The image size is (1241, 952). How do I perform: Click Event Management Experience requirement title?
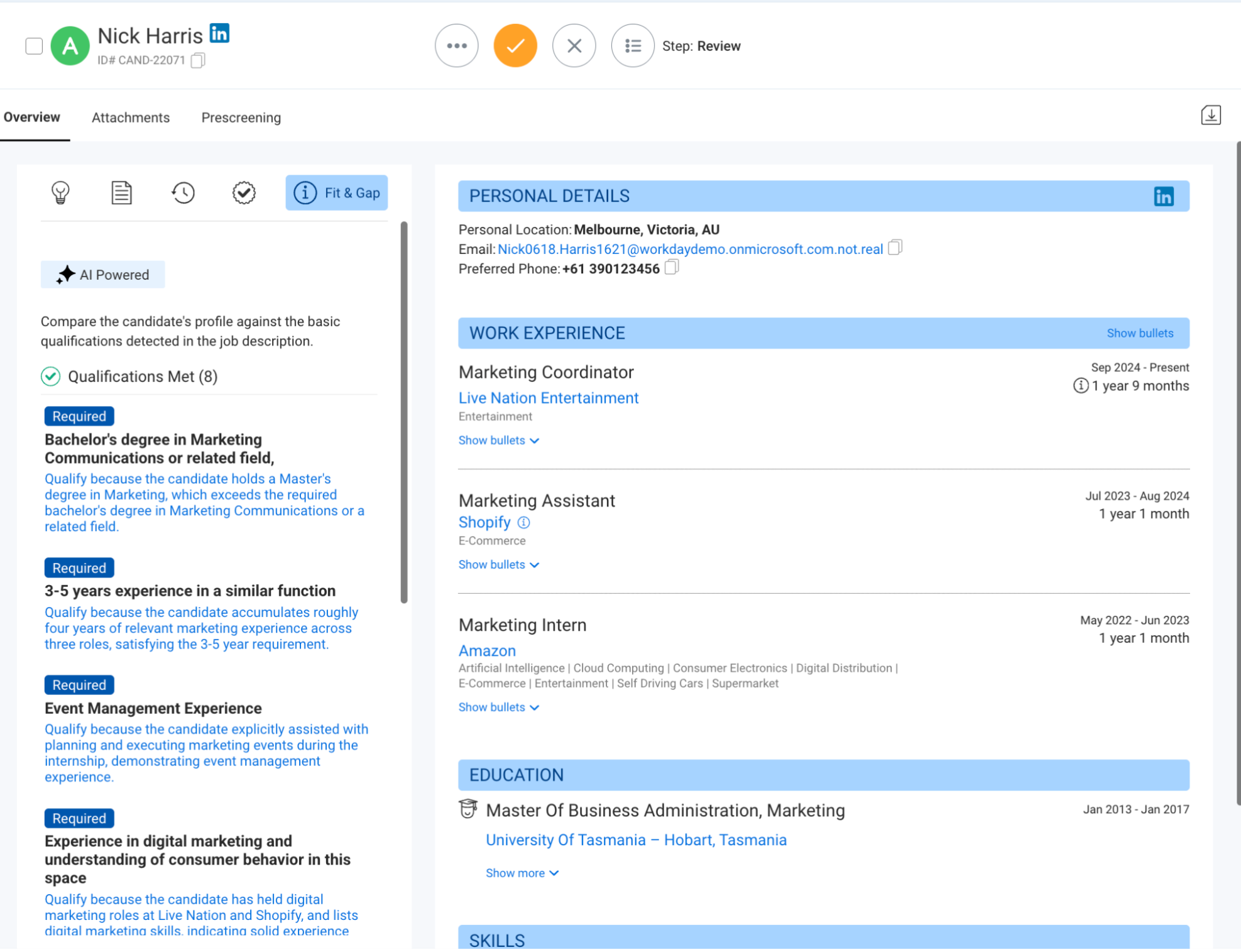(x=153, y=708)
